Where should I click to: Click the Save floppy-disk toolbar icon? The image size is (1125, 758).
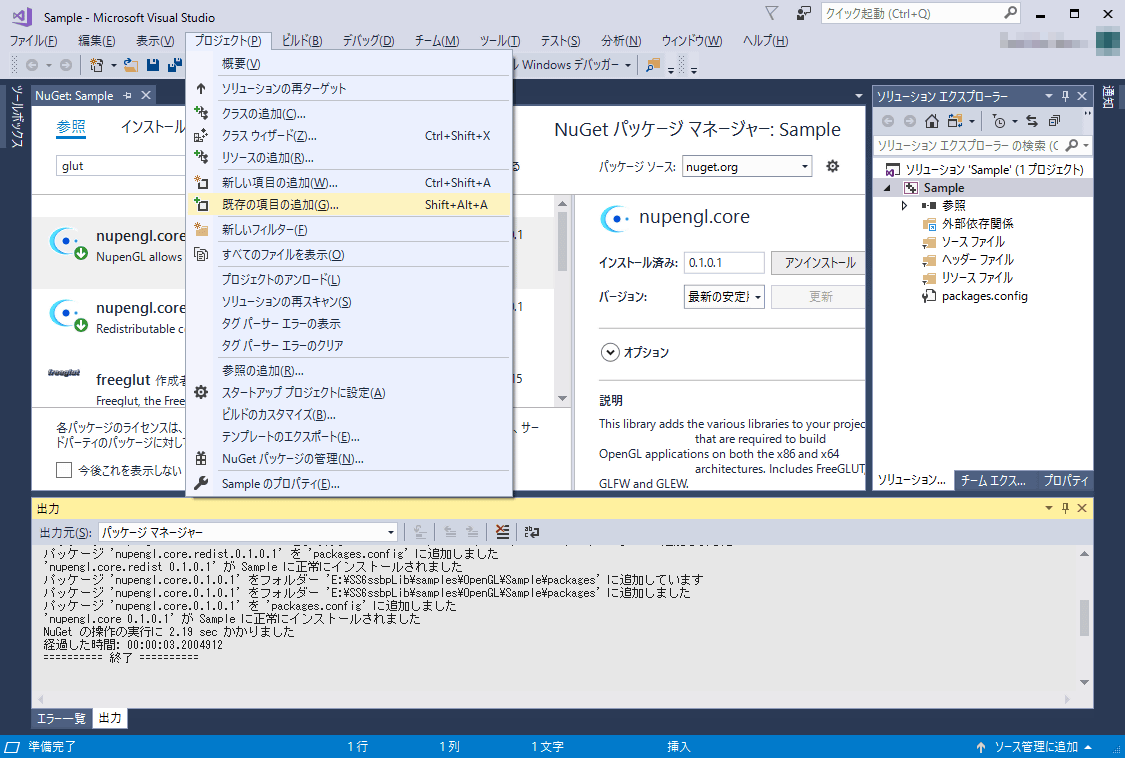click(153, 65)
